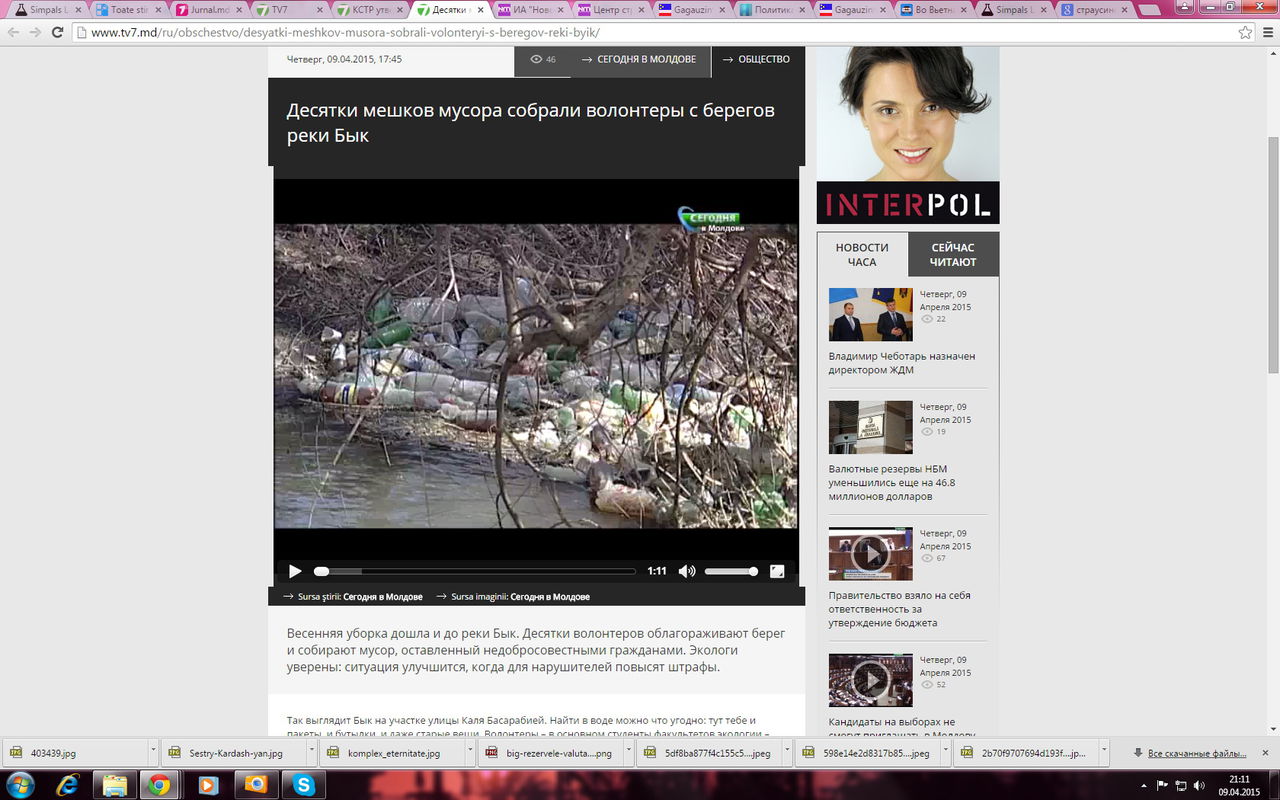
Task: Reload the current TV7 page
Action: 58,32
